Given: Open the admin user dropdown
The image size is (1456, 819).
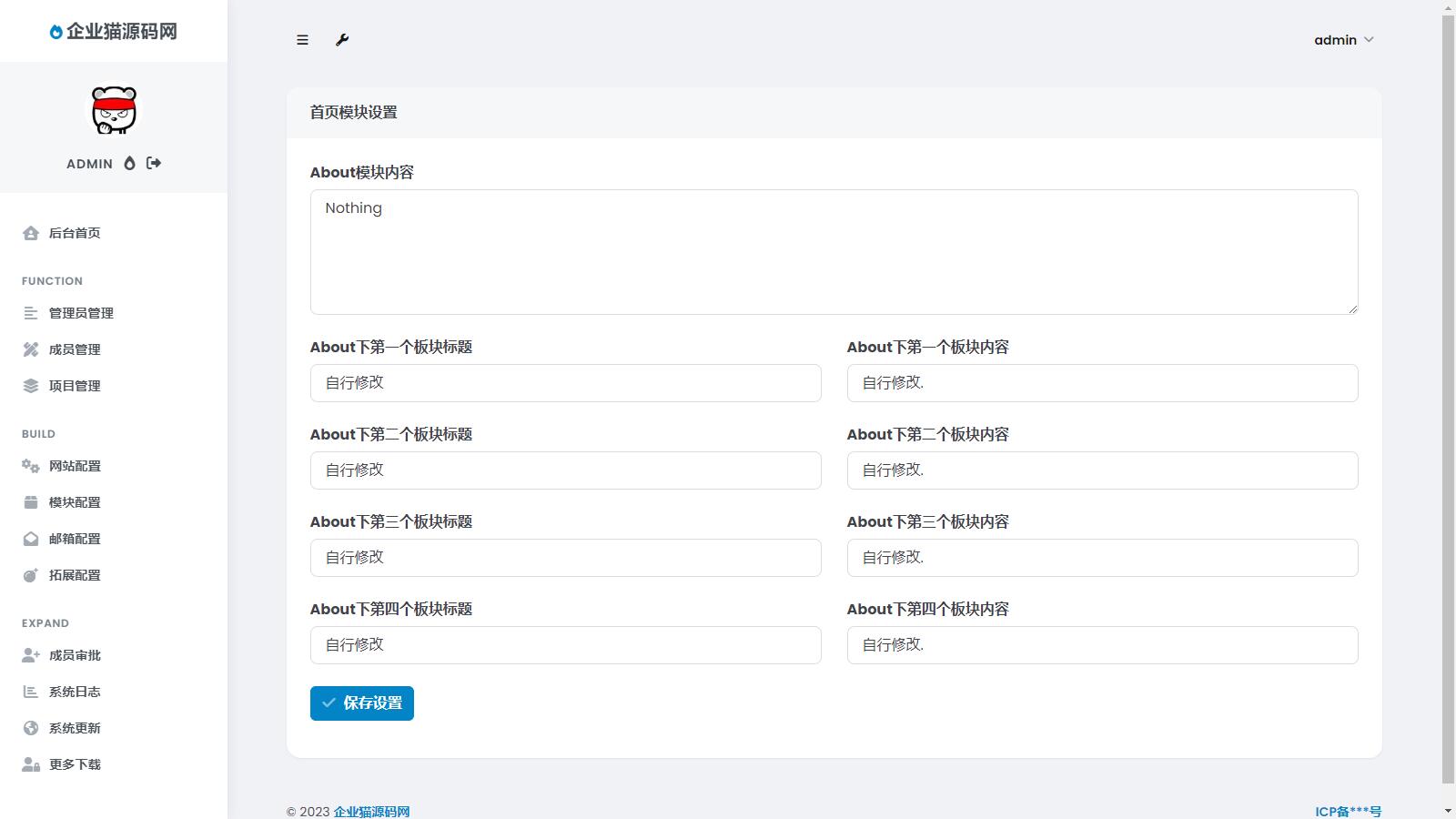Looking at the screenshot, I should (x=1343, y=40).
